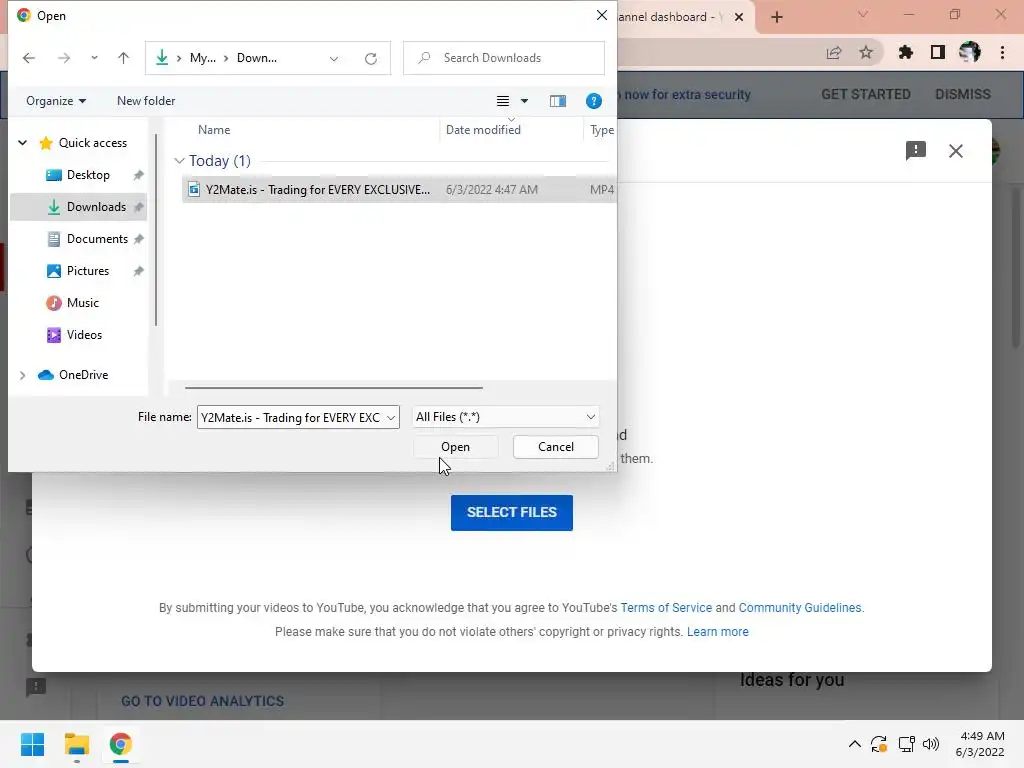Click the Open button

455,447
